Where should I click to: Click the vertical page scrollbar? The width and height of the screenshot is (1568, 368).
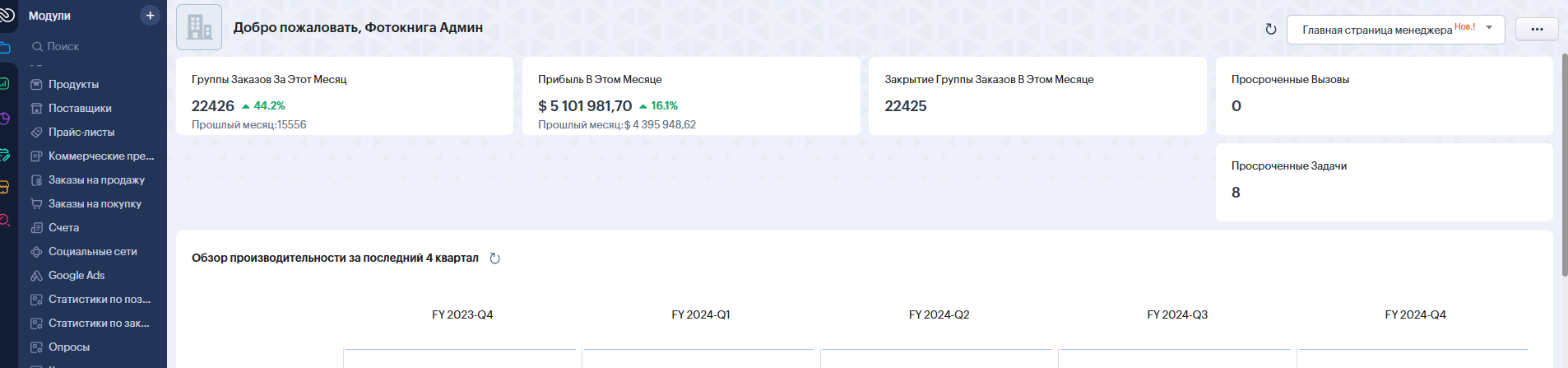tap(1564, 165)
